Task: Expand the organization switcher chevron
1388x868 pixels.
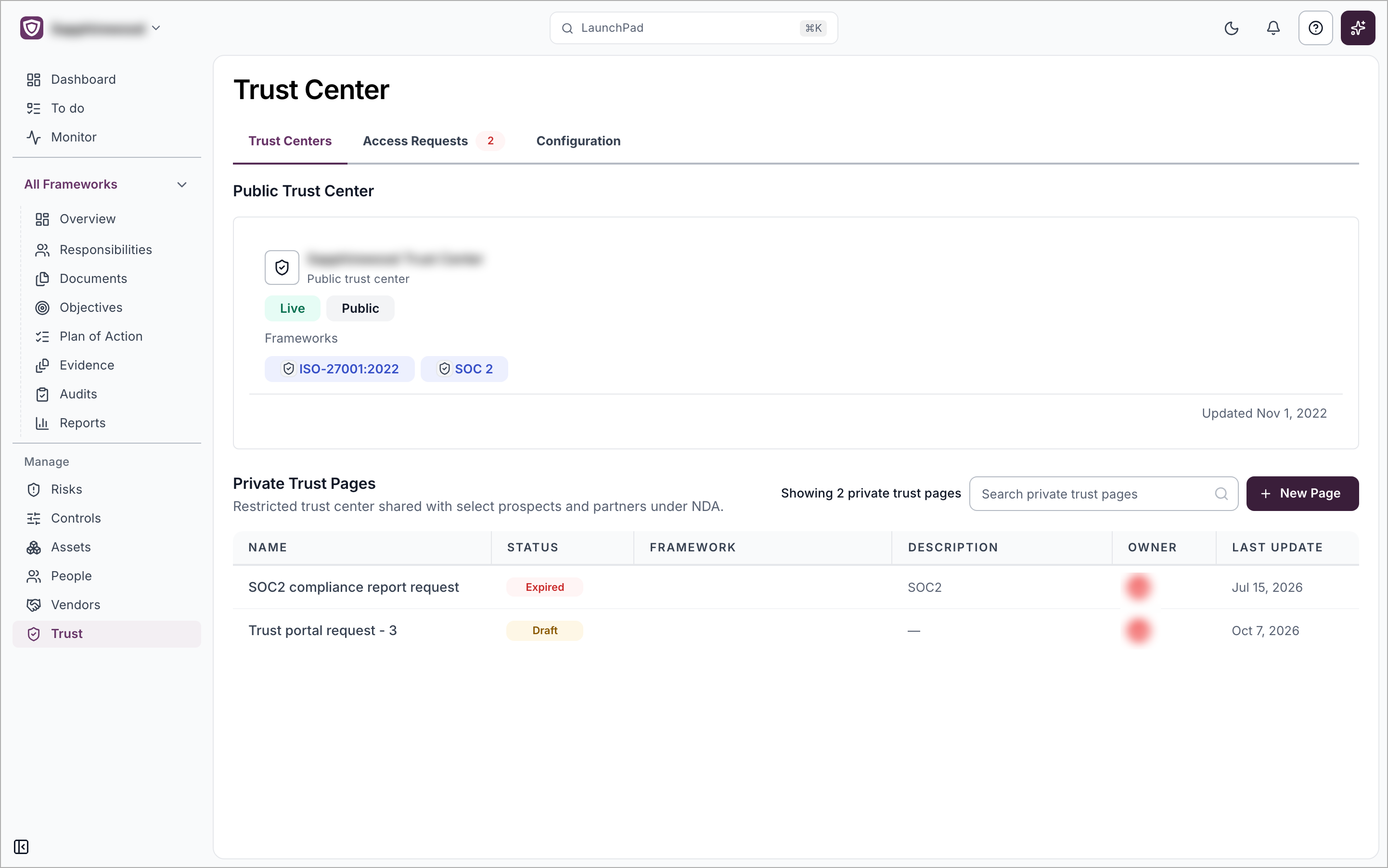Action: [155, 27]
